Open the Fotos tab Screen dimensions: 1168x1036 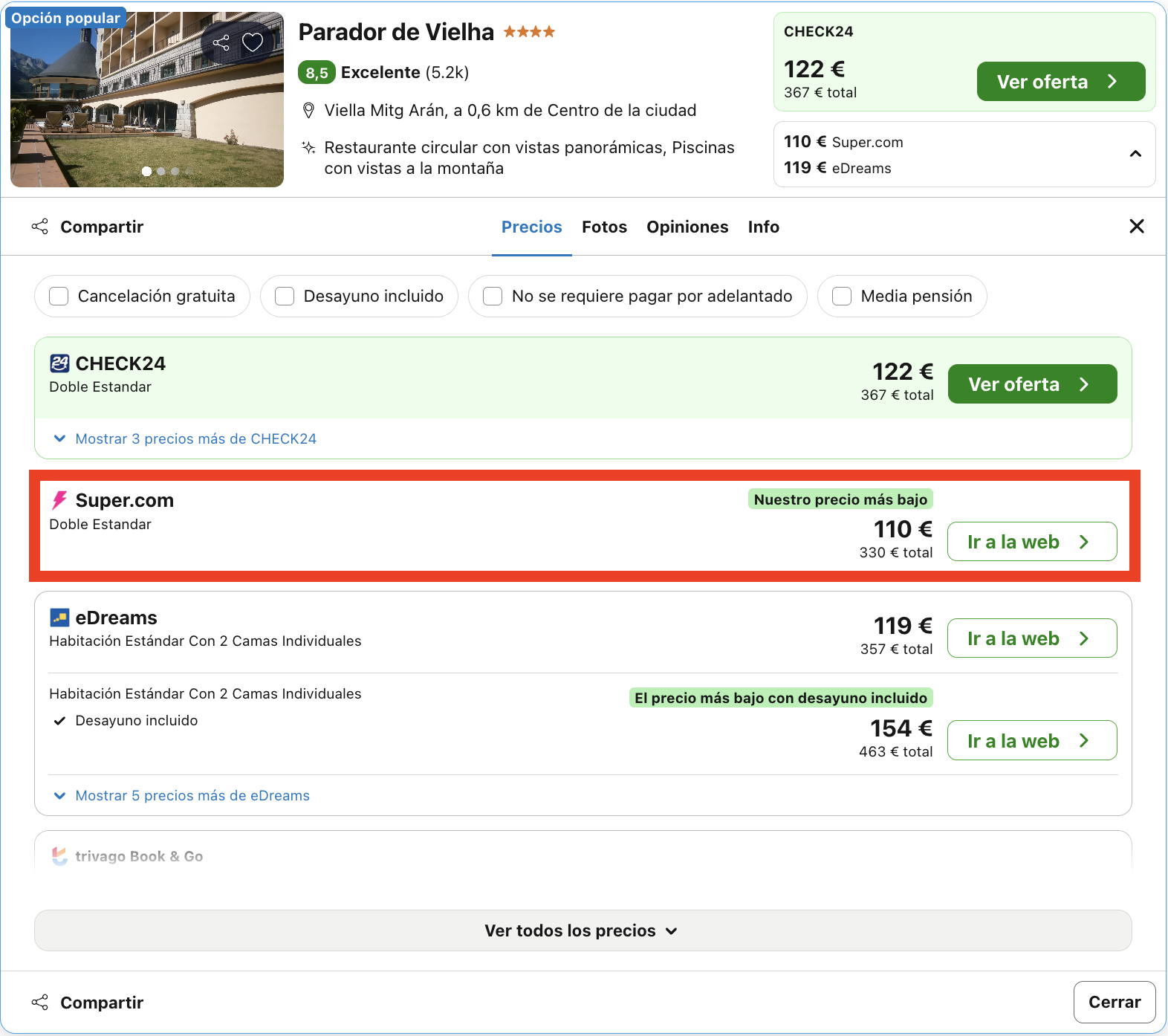click(605, 227)
